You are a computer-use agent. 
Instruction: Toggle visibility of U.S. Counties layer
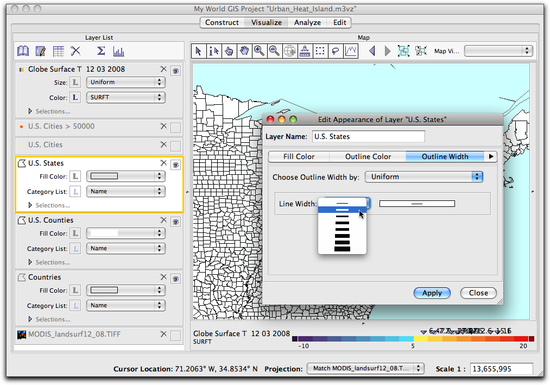point(176,222)
